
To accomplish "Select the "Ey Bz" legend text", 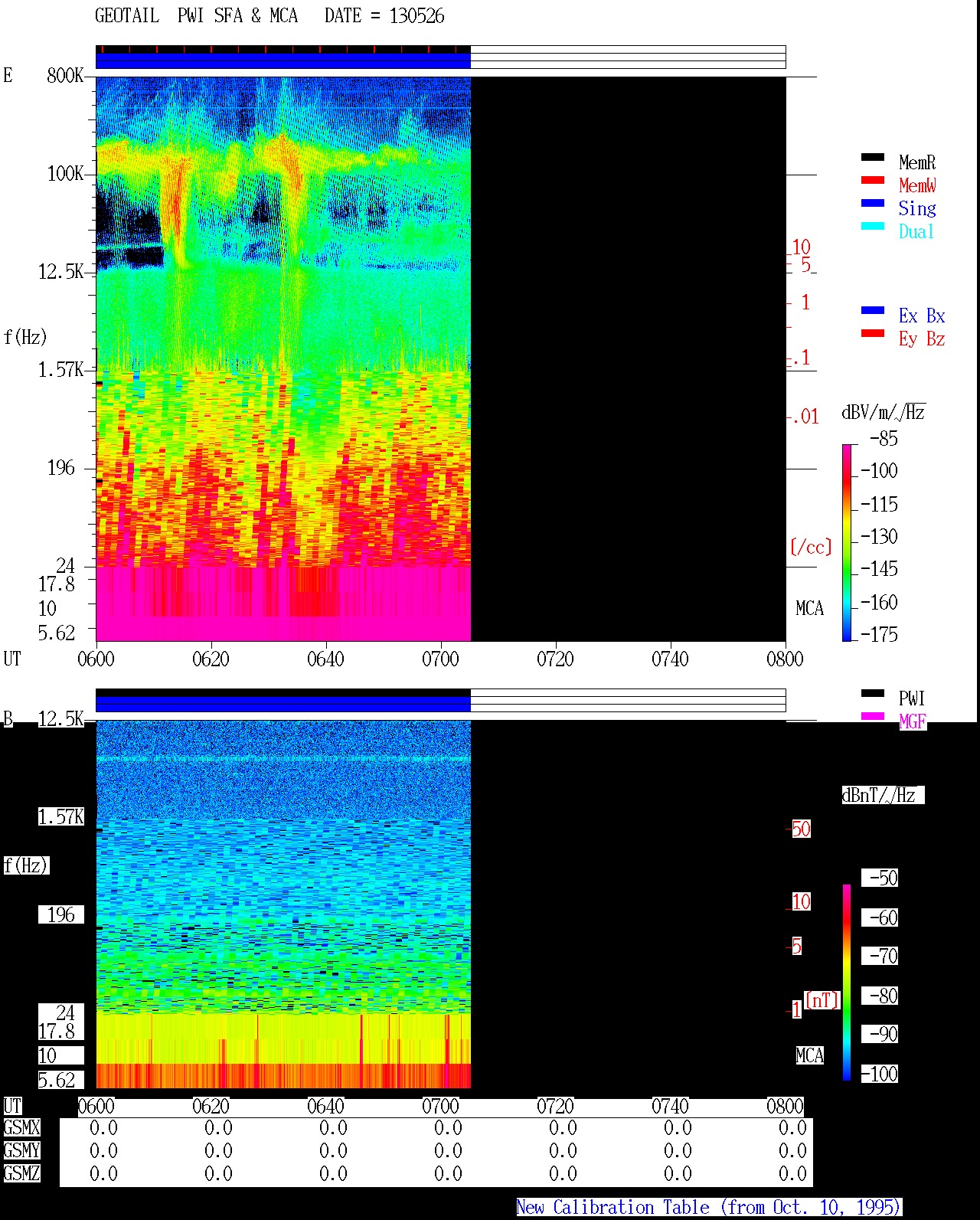I will (x=922, y=339).
